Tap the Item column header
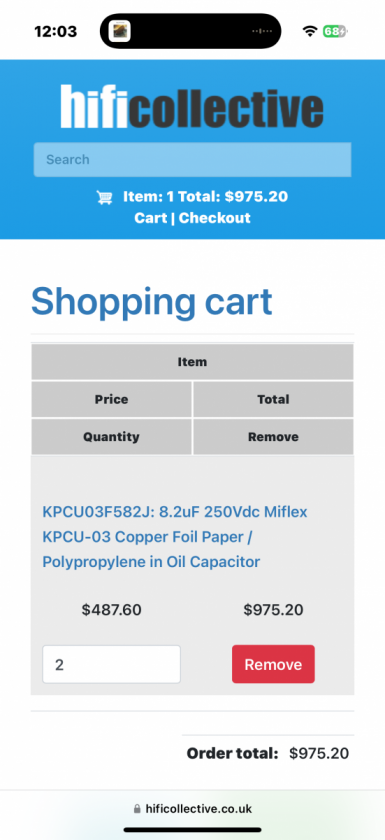Viewport: 385px width, 840px height. click(x=192, y=362)
